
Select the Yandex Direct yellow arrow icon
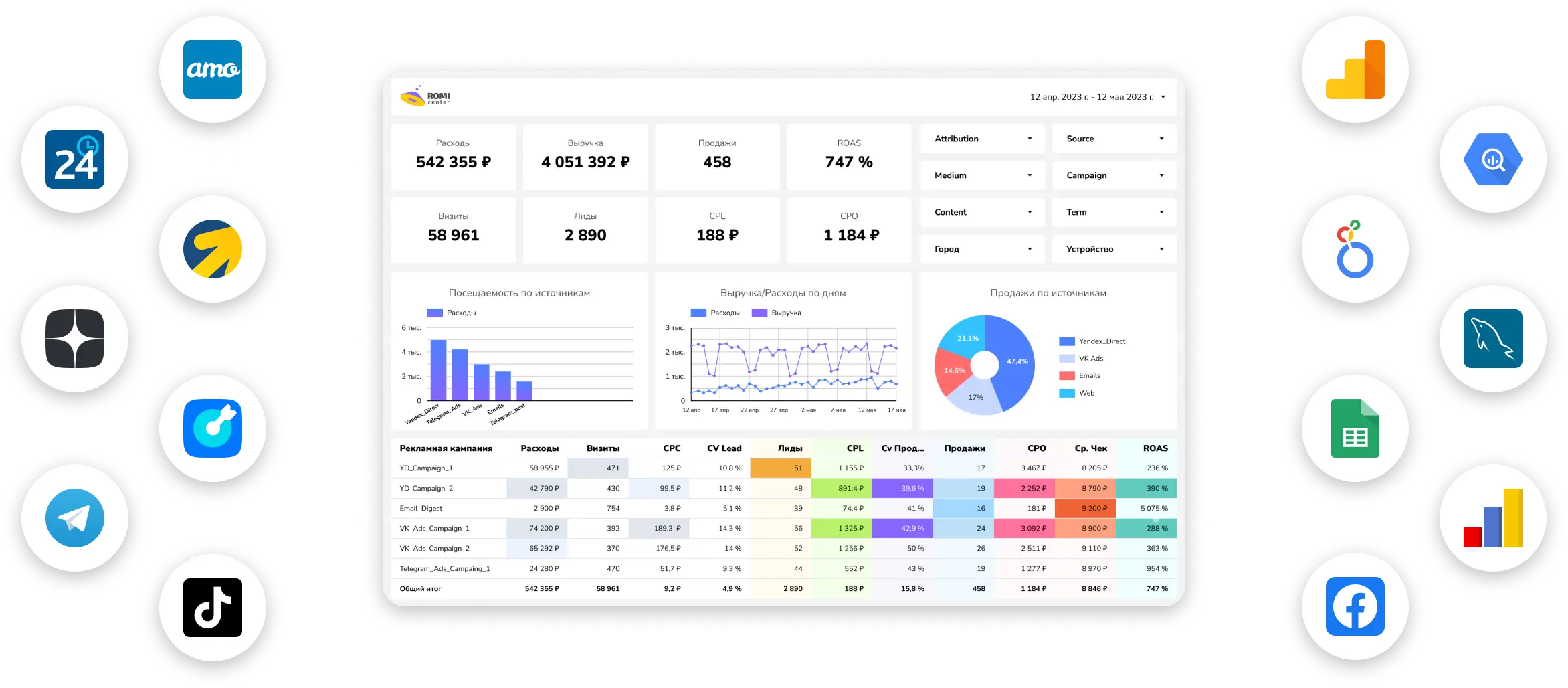tap(213, 249)
